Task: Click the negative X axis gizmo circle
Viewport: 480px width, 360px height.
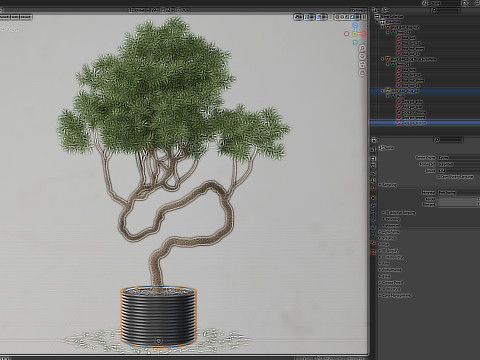Action: [x=347, y=33]
